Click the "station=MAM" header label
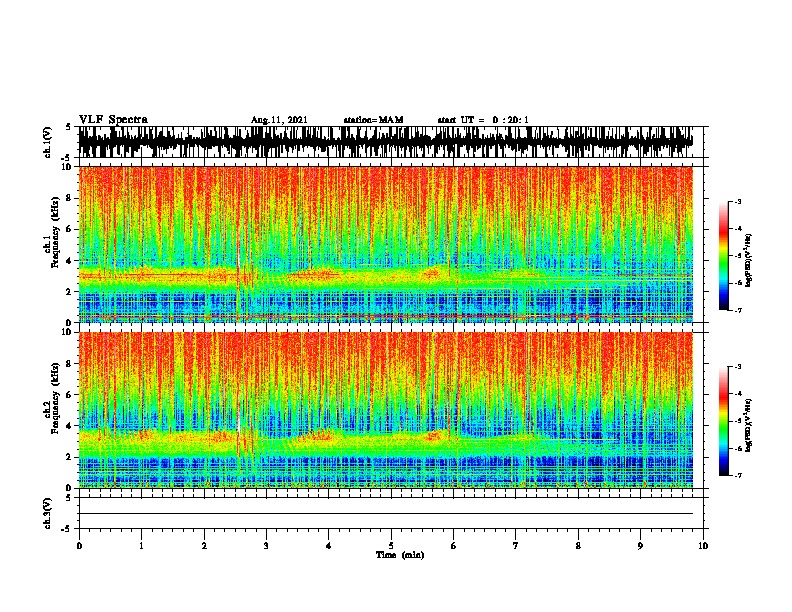This screenshot has width=792, height=612. (373, 120)
